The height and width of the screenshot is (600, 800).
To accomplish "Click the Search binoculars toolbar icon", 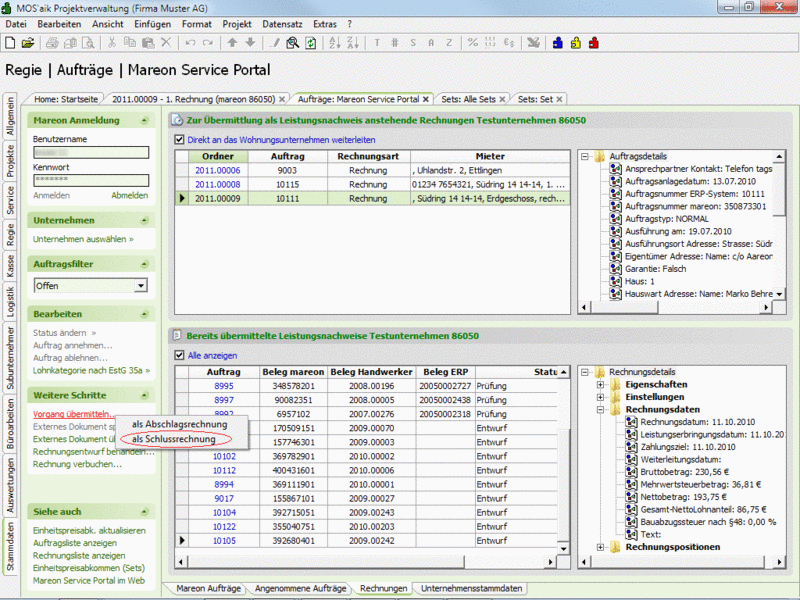I will pos(293,43).
